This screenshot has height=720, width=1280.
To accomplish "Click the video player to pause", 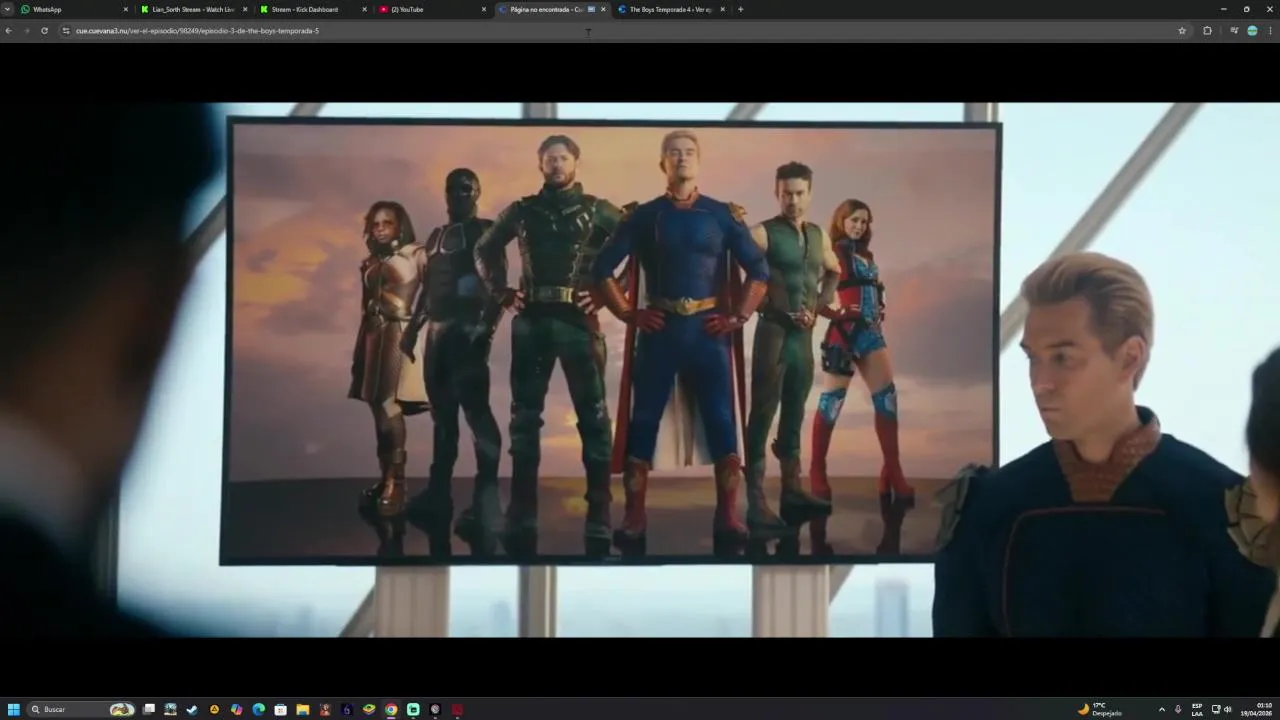I will coord(640,369).
